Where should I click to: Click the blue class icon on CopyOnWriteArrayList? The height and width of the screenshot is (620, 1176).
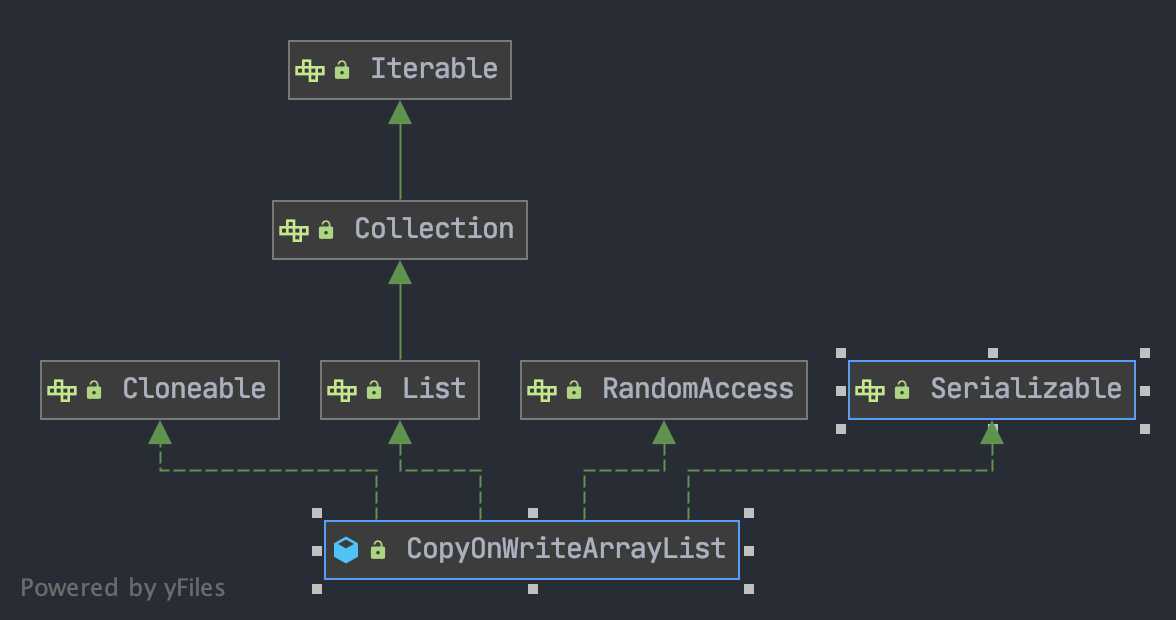[x=346, y=550]
